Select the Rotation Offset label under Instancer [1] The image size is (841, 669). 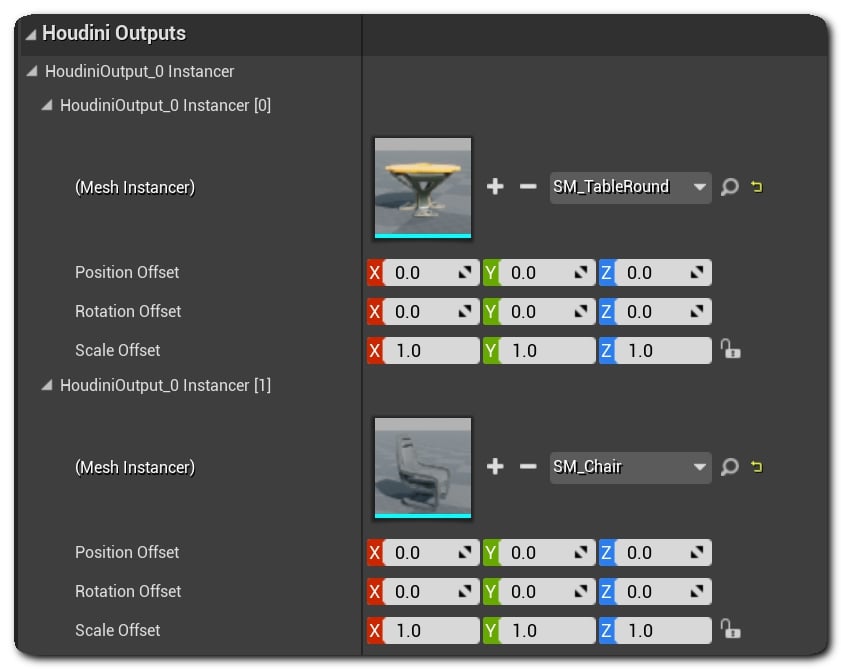[128, 591]
